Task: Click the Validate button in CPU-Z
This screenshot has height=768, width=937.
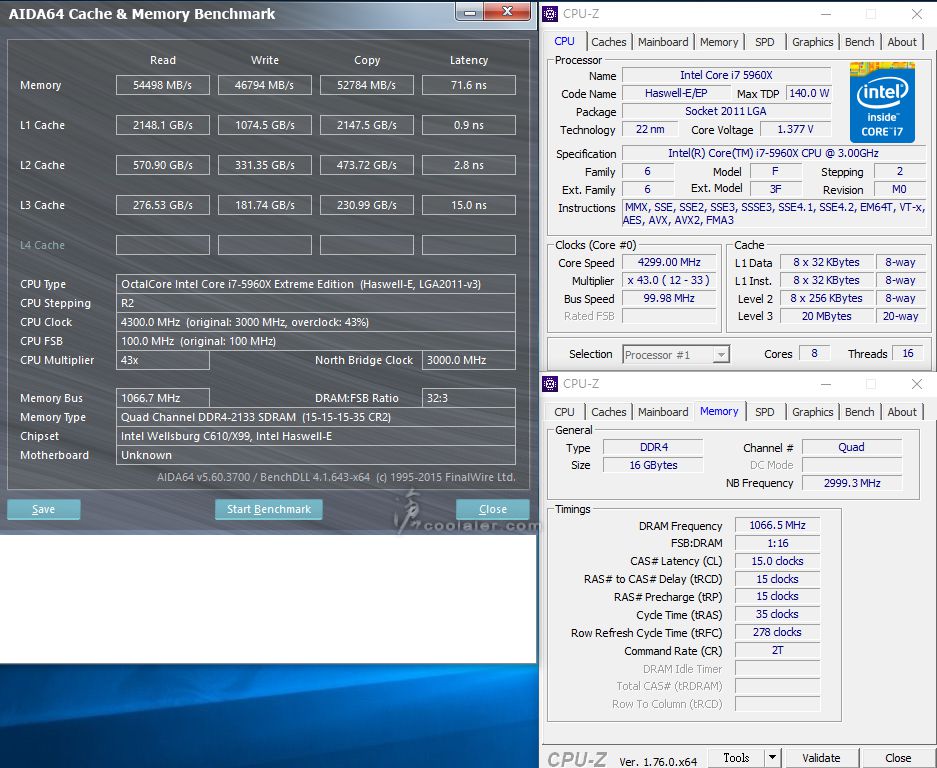Action: 821,757
